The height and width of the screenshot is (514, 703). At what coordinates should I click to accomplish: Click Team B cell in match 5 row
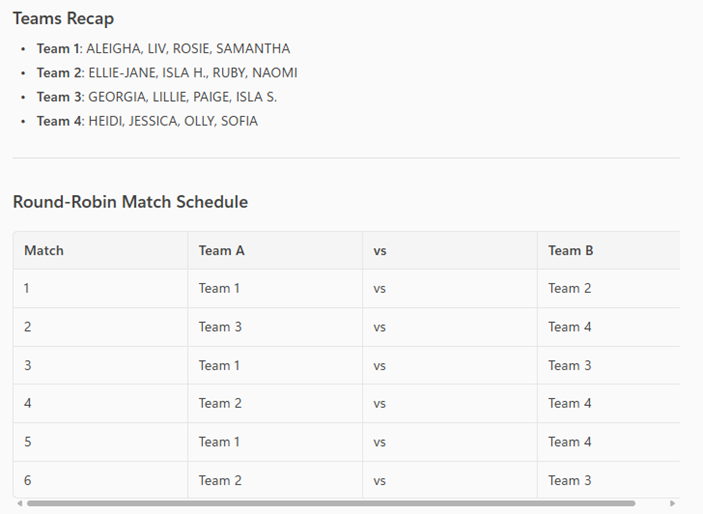point(569,442)
